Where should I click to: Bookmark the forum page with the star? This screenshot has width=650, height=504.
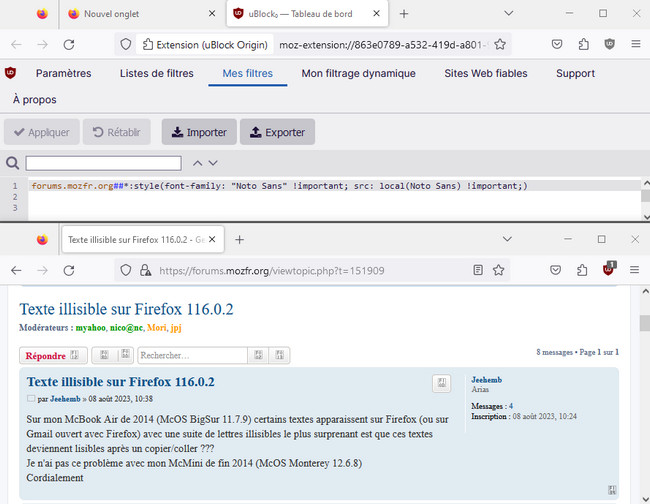tap(498, 270)
